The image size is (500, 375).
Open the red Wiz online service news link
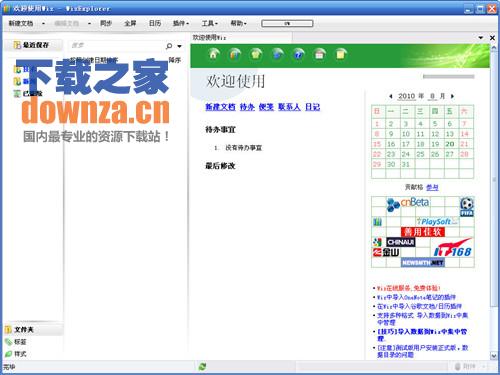coord(409,288)
